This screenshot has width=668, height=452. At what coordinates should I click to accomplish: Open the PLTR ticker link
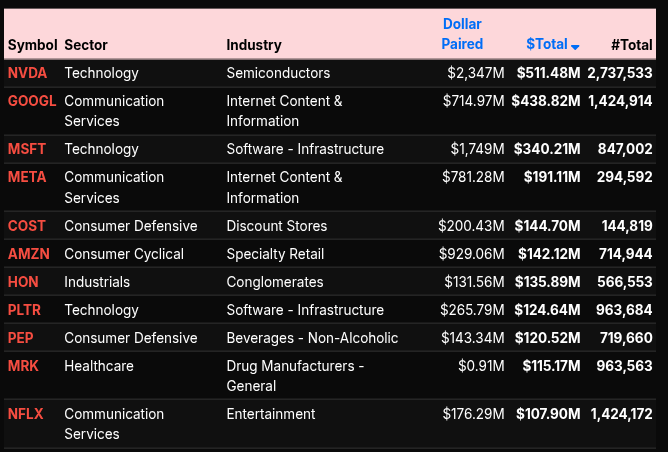click(x=26, y=310)
